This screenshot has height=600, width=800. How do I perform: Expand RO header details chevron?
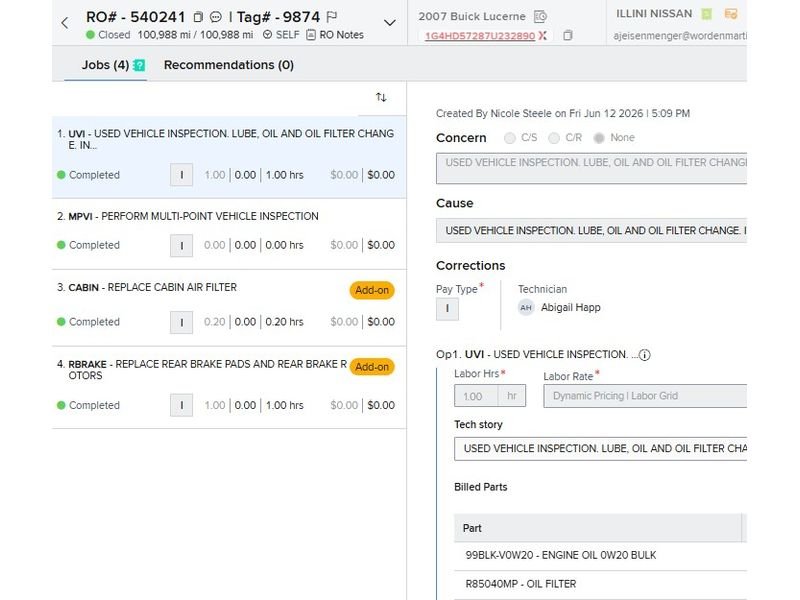point(389,23)
